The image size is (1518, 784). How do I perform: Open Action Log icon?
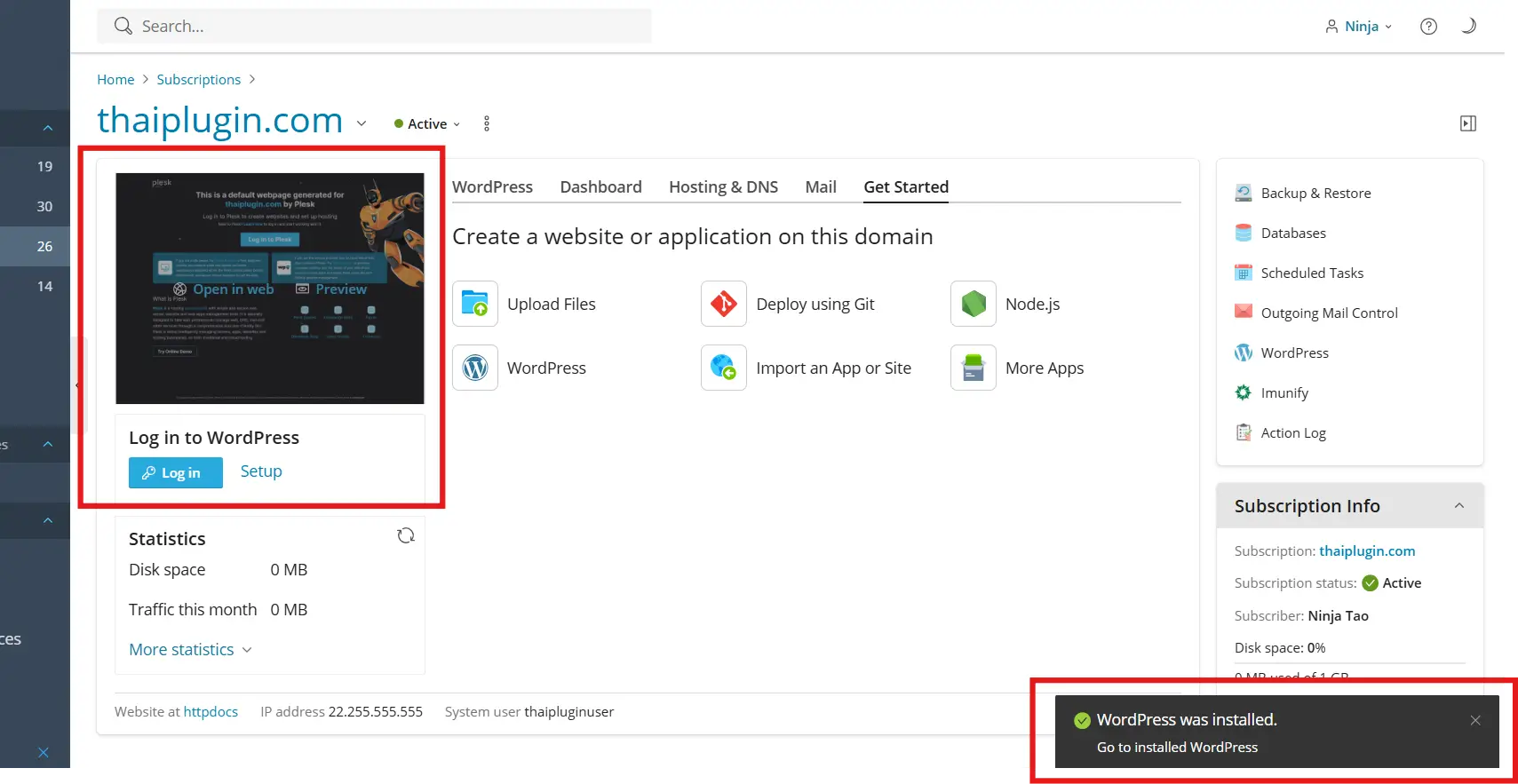click(1244, 432)
